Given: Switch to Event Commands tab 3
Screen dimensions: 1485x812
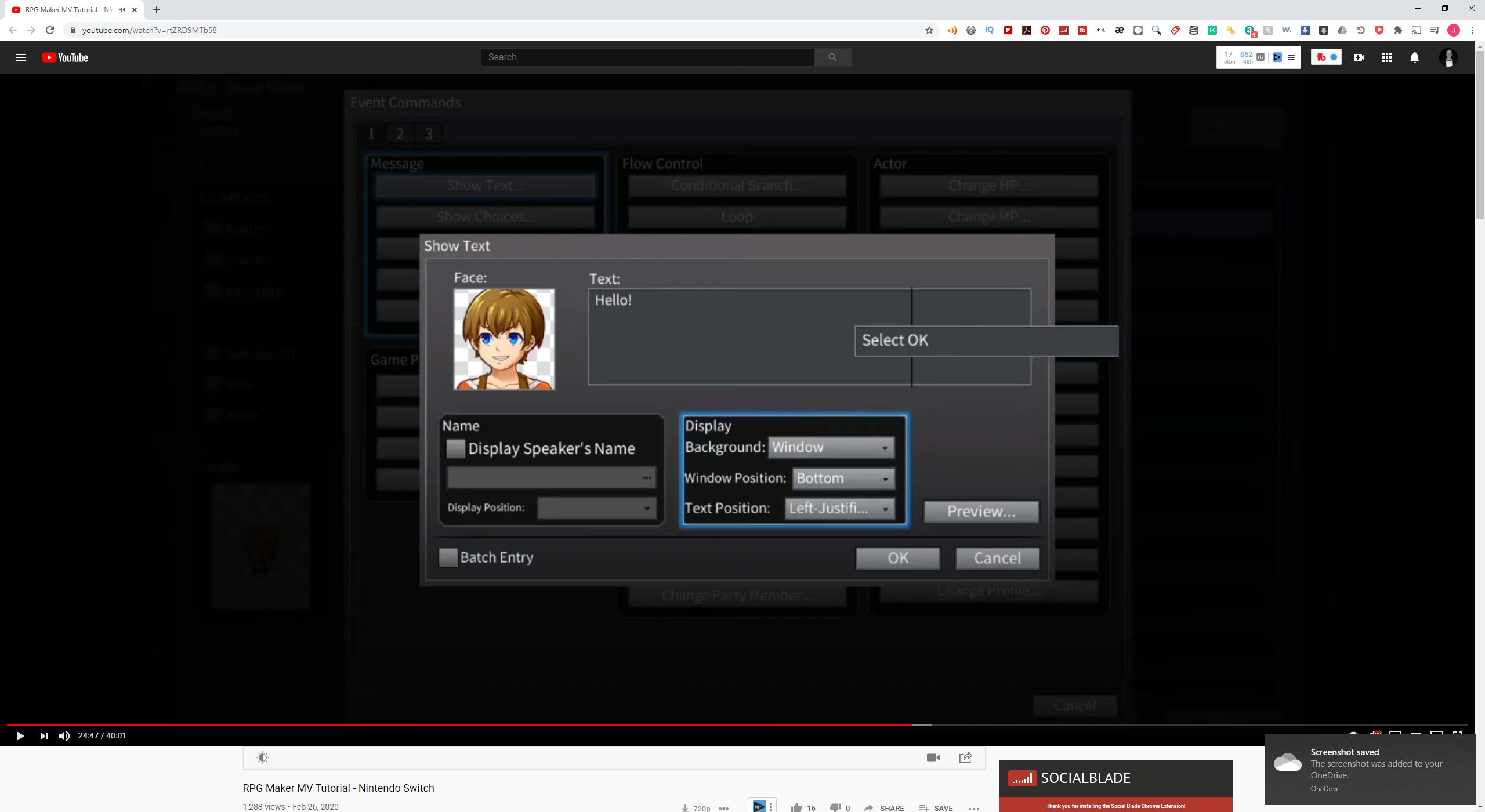Looking at the screenshot, I should coord(429,134).
